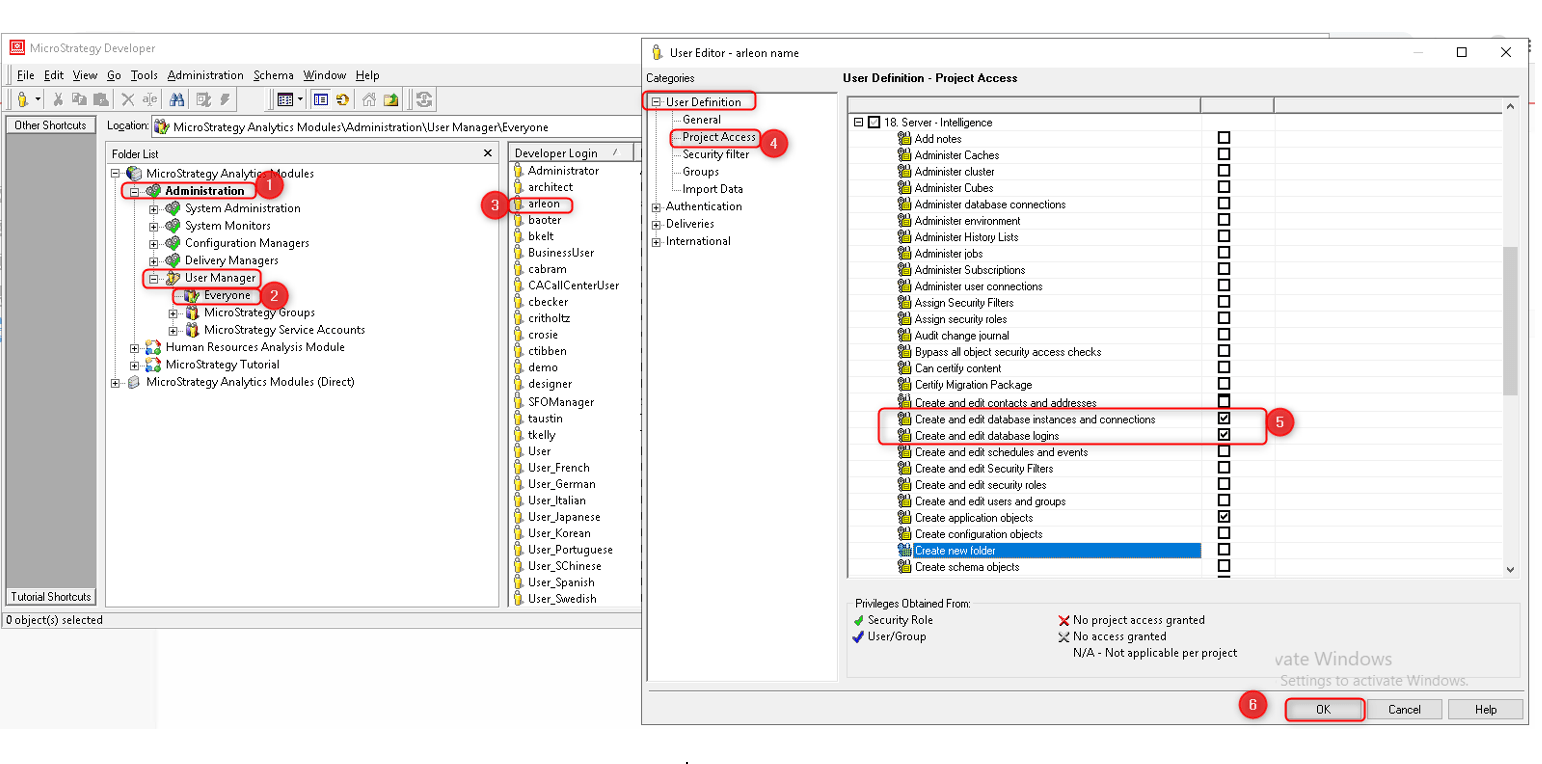
Task: Click the Human Resources Analysis Module icon
Action: pyautogui.click(x=154, y=348)
